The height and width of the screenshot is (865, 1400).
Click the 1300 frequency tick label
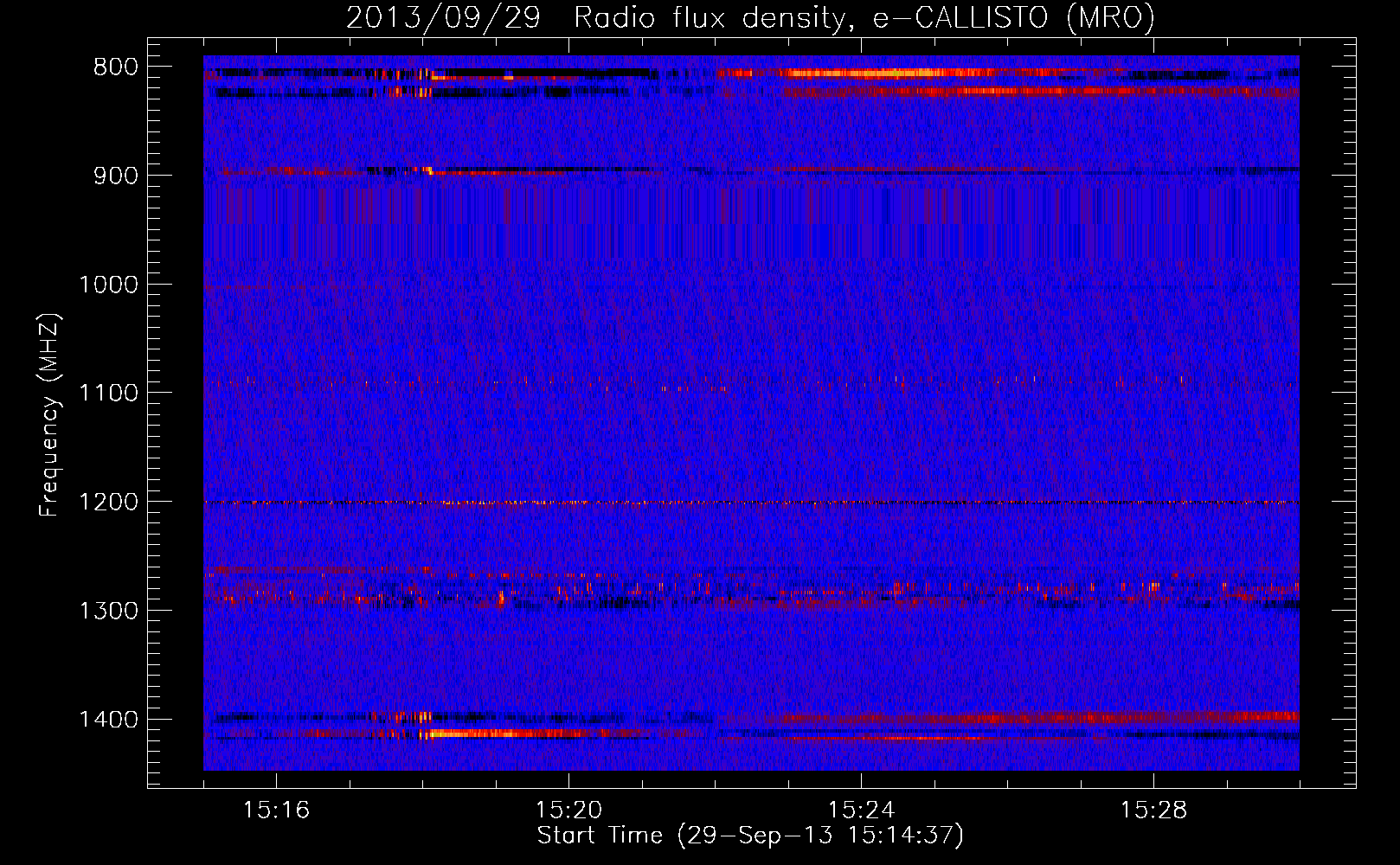tap(108, 611)
